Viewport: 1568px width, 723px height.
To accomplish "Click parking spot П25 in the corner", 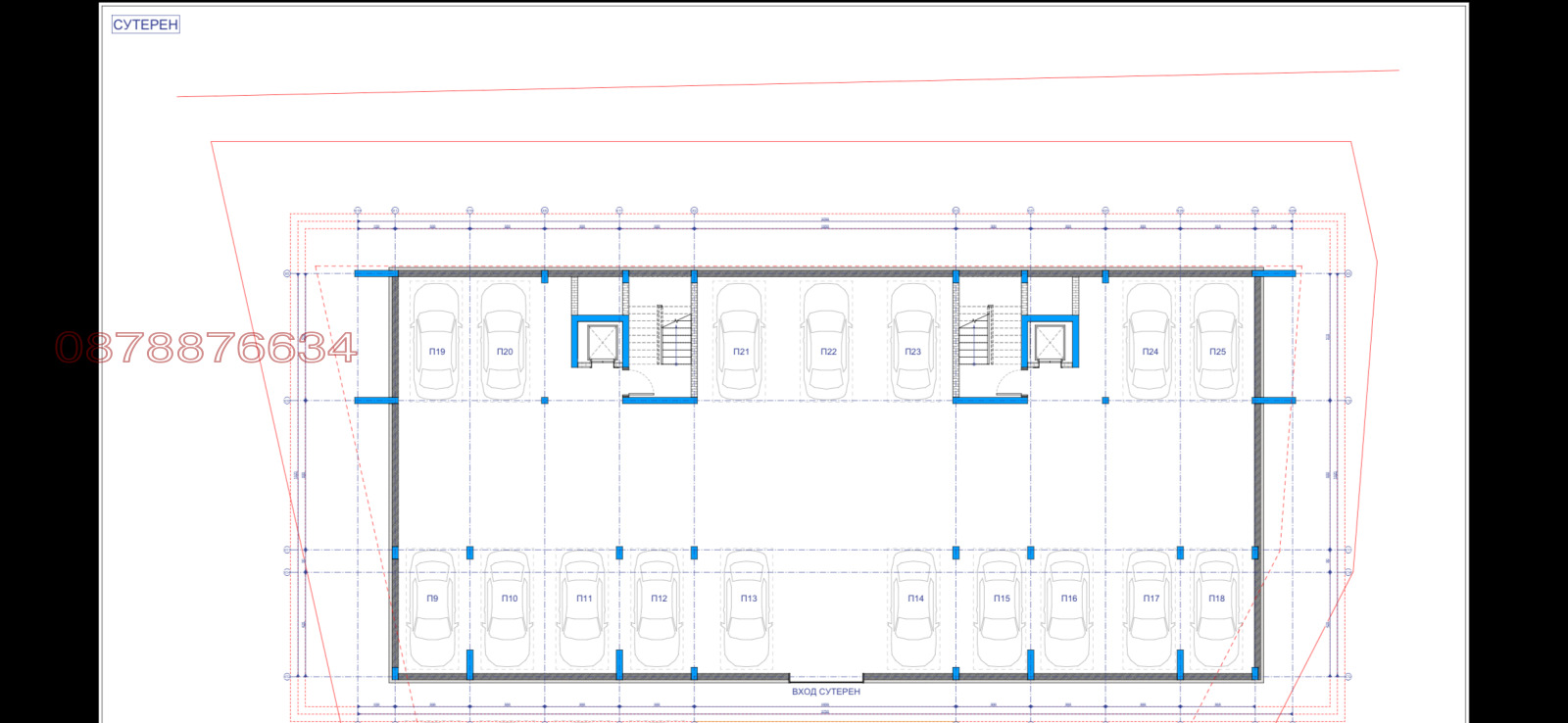I will 1217,343.
